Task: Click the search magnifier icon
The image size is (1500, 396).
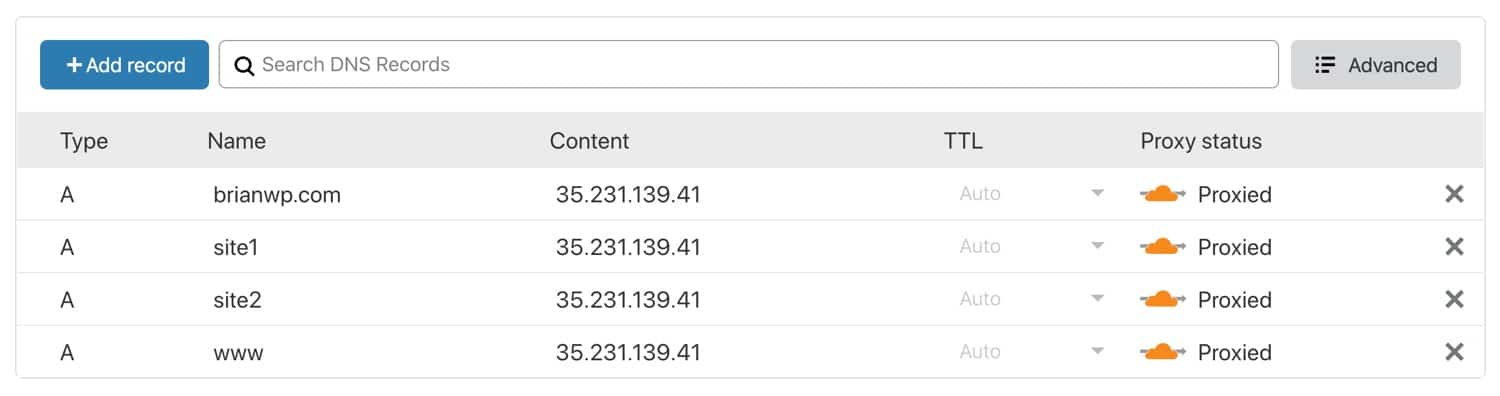Action: 244,66
